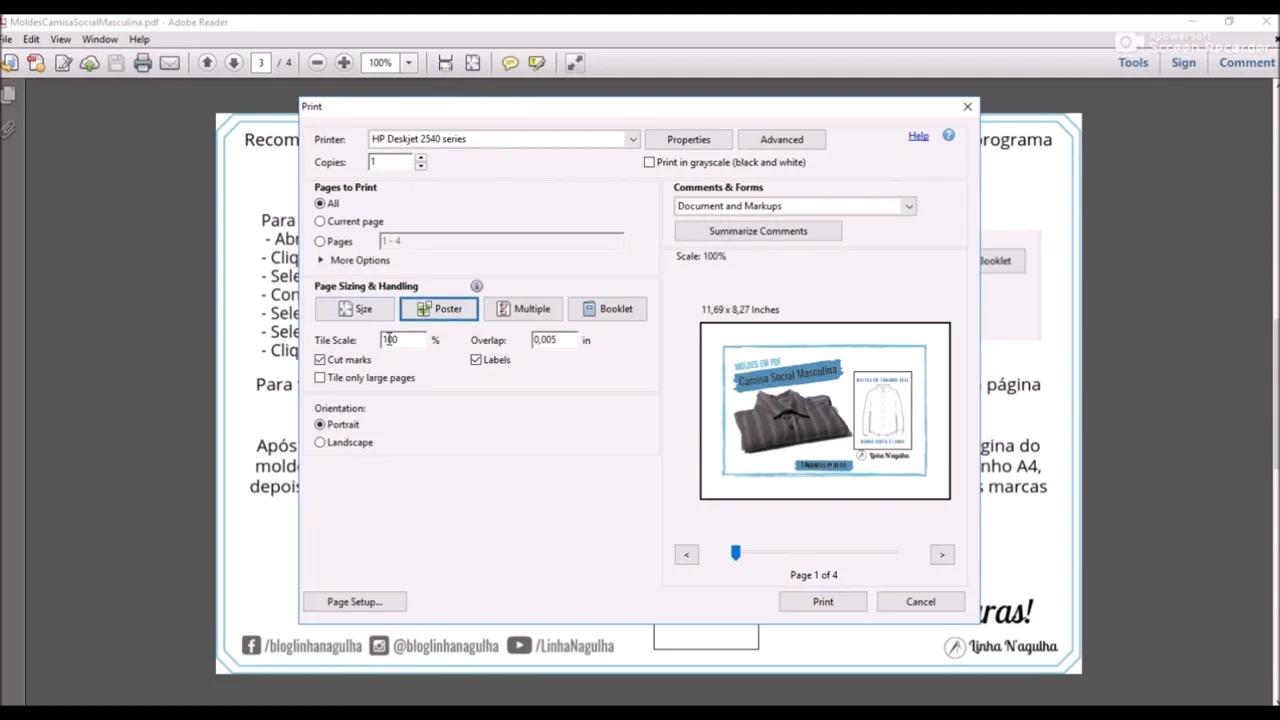
Task: Click the Page Sizing info icon
Action: [476, 286]
